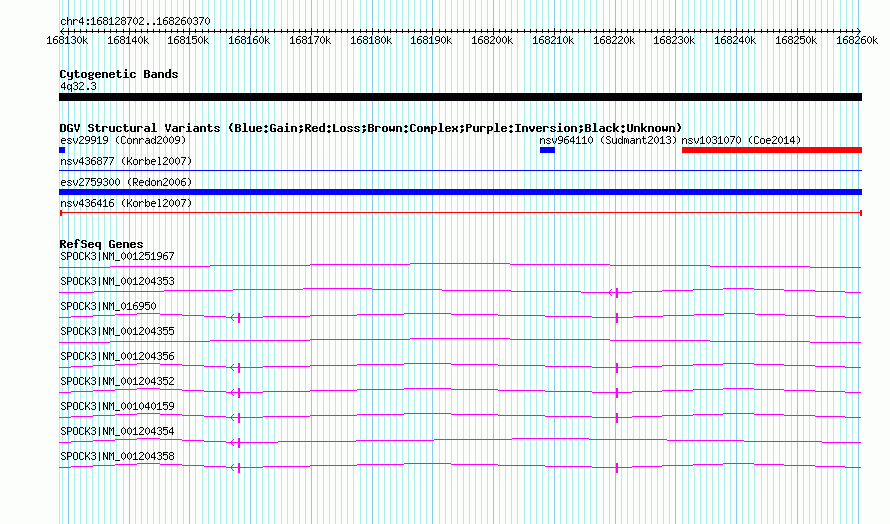Click the red nsv1031070 loss bar
The width and height of the screenshot is (890, 524).
click(x=772, y=150)
